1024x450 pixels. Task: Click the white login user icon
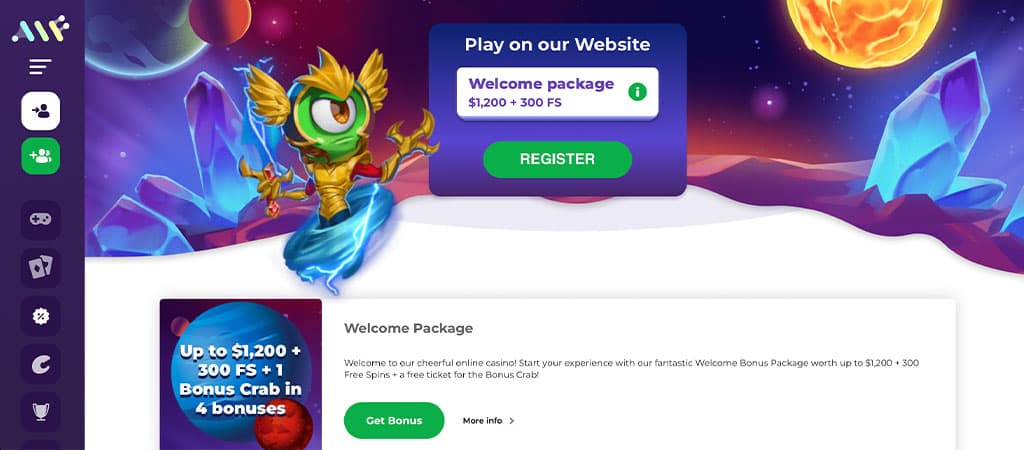pyautogui.click(x=40, y=111)
